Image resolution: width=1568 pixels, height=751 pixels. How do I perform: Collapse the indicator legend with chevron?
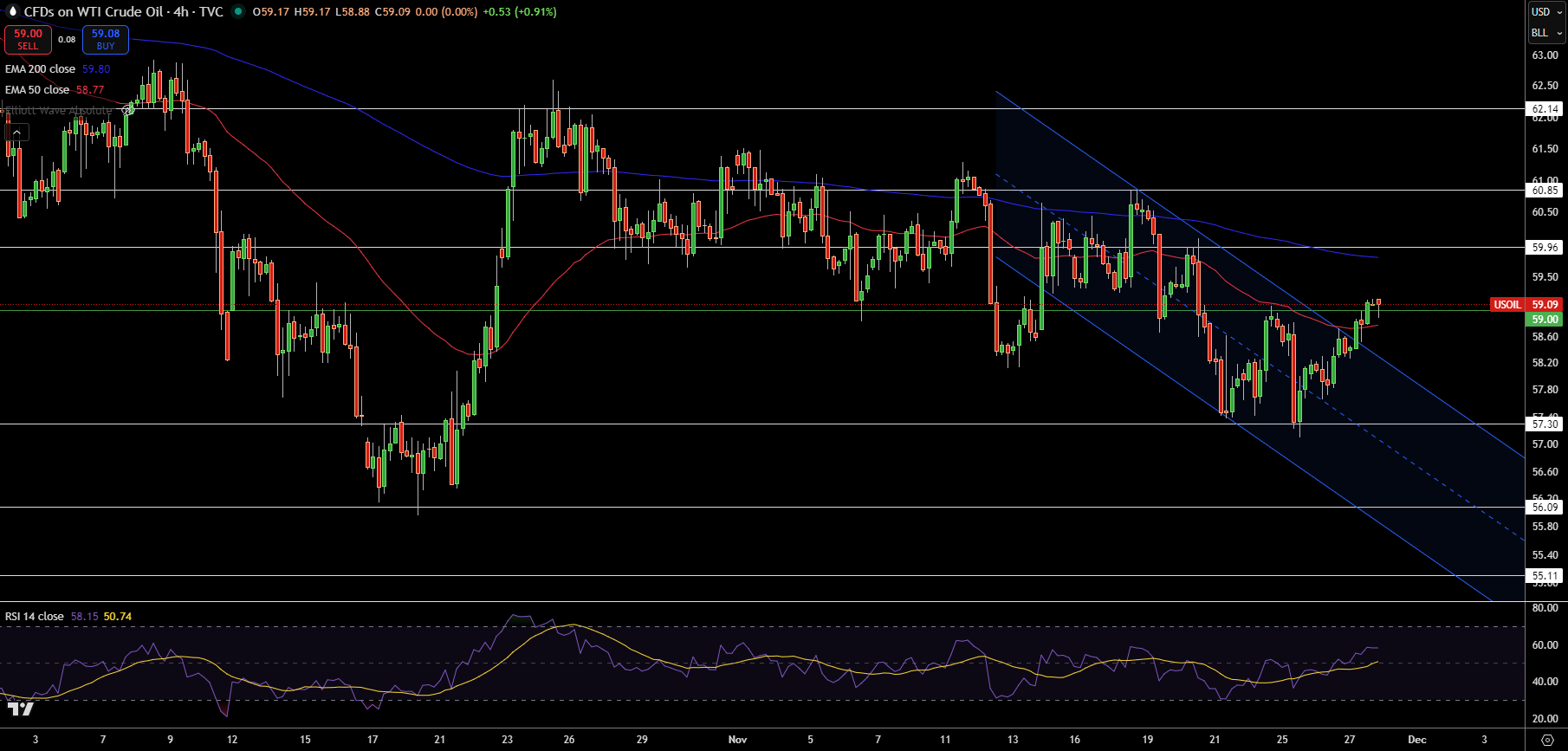pos(17,132)
